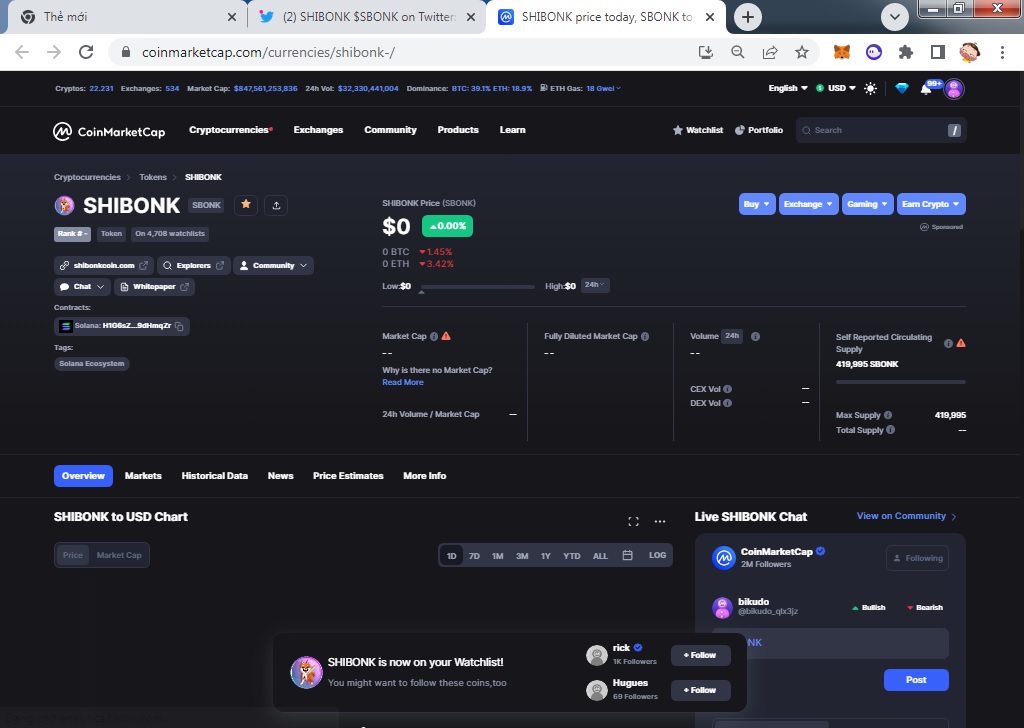The image size is (1024, 728).
Task: Select Market Cap chart view toggle
Action: (119, 555)
